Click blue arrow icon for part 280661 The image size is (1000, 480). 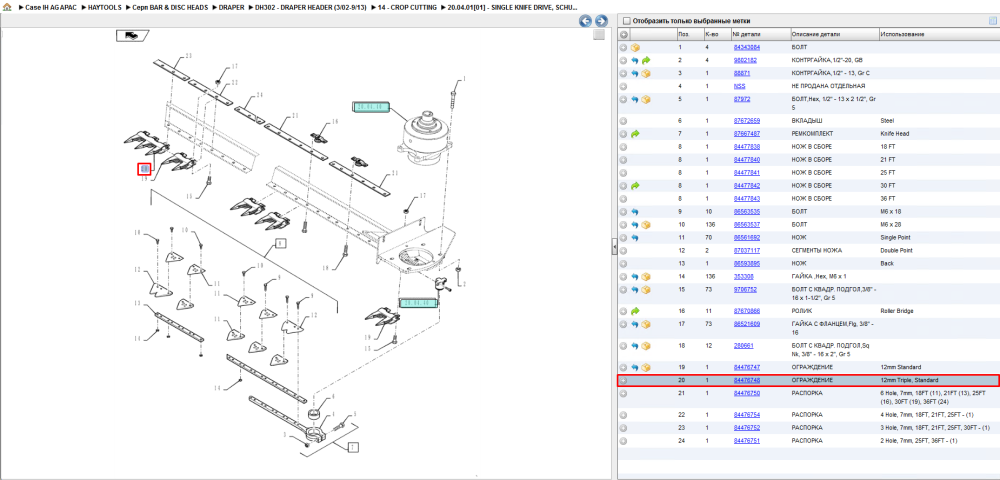pyautogui.click(x=635, y=345)
